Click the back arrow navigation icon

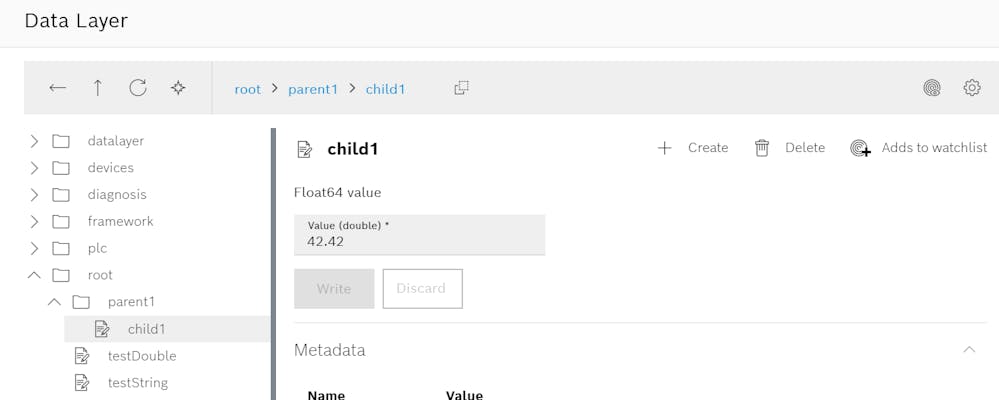(58, 88)
